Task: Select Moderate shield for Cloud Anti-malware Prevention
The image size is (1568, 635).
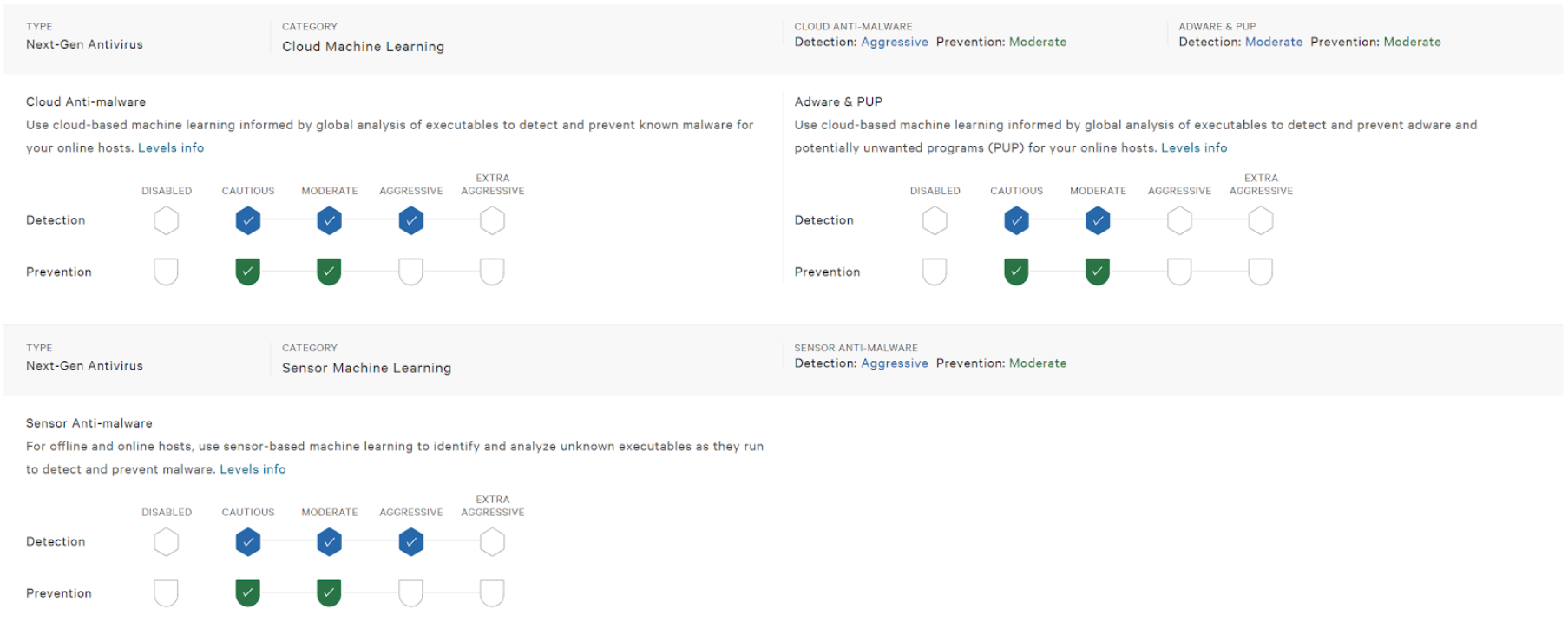Action: [x=329, y=272]
